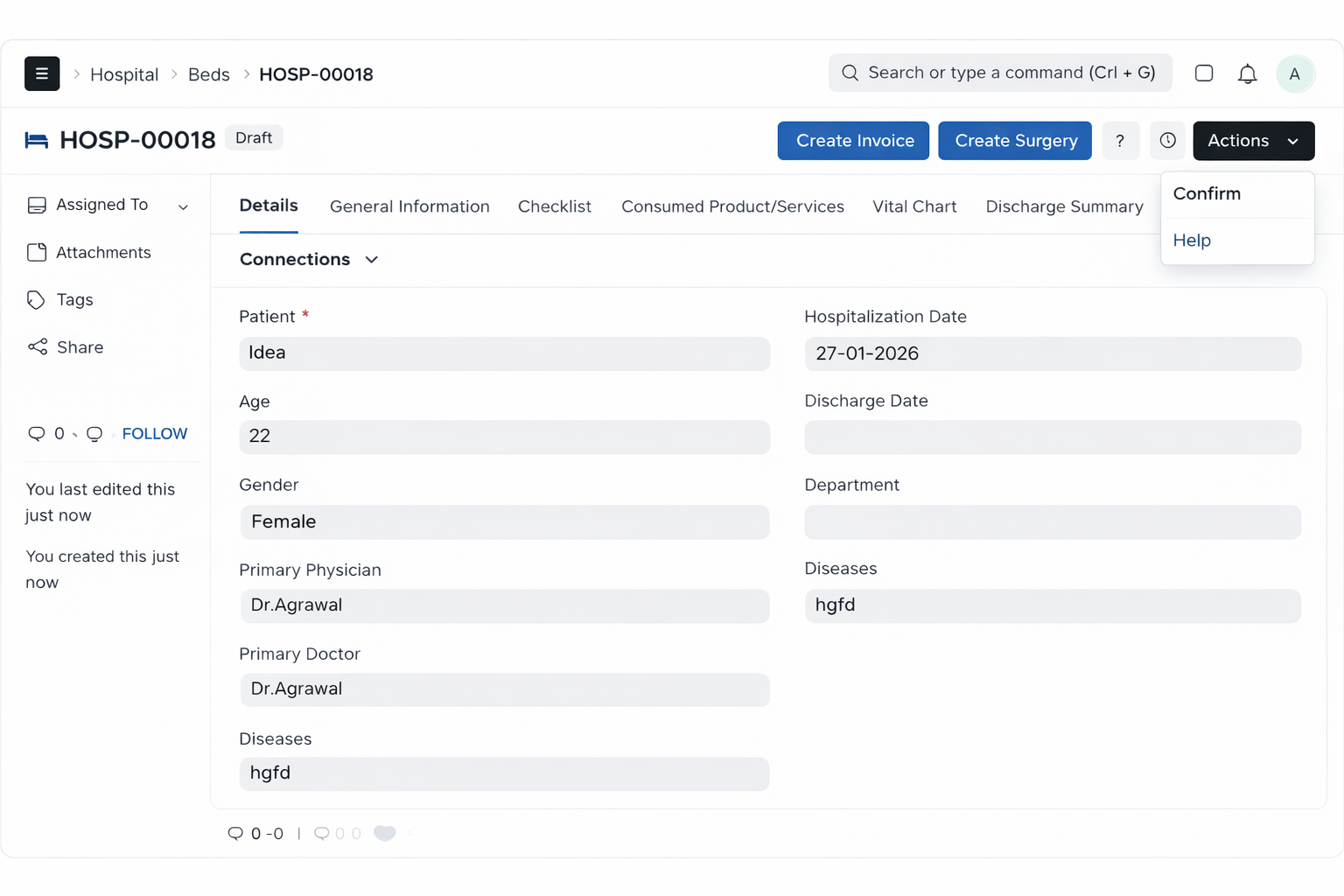
Task: Go to Hospital in the breadcrumb
Action: click(x=124, y=74)
